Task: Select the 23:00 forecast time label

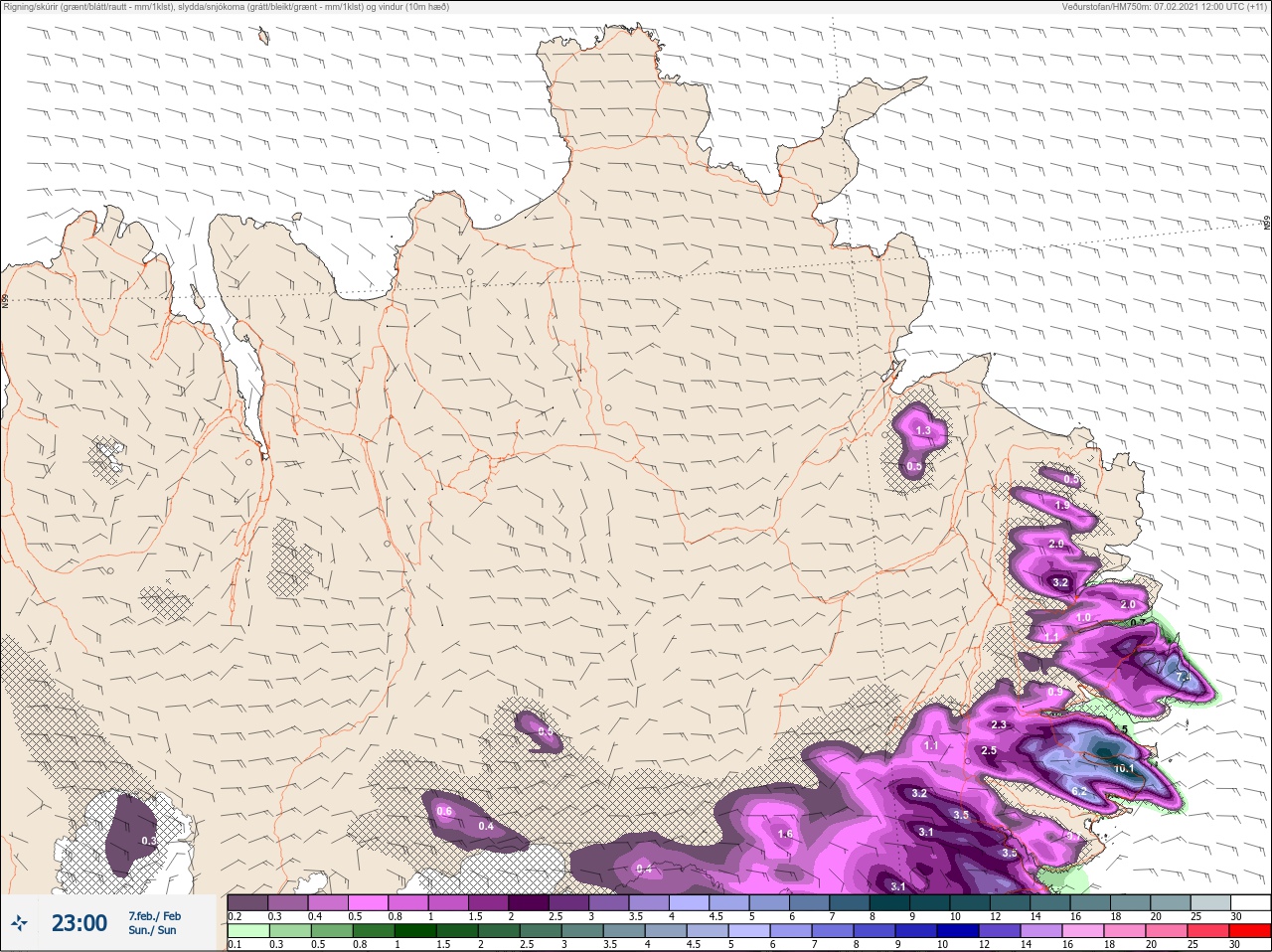Action: click(79, 923)
